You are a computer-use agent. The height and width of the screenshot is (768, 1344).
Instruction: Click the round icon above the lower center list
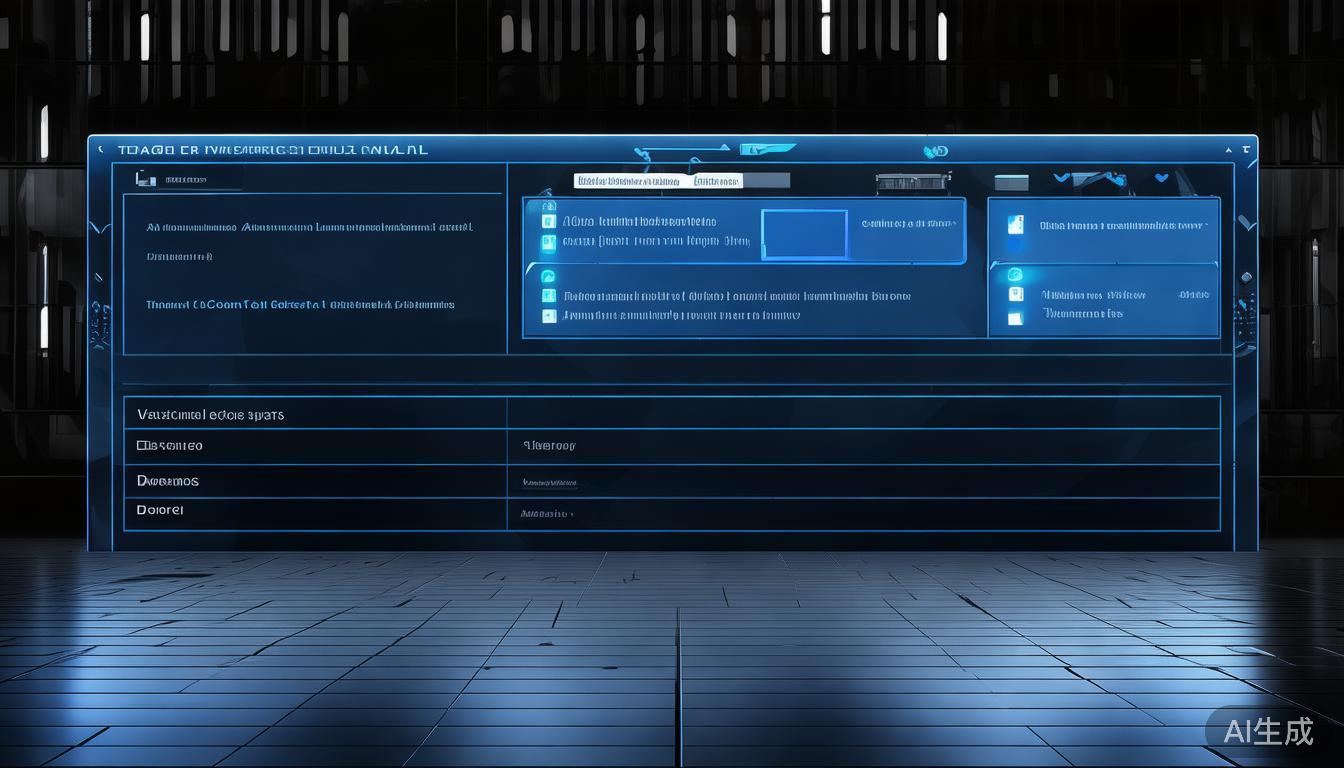pos(547,276)
